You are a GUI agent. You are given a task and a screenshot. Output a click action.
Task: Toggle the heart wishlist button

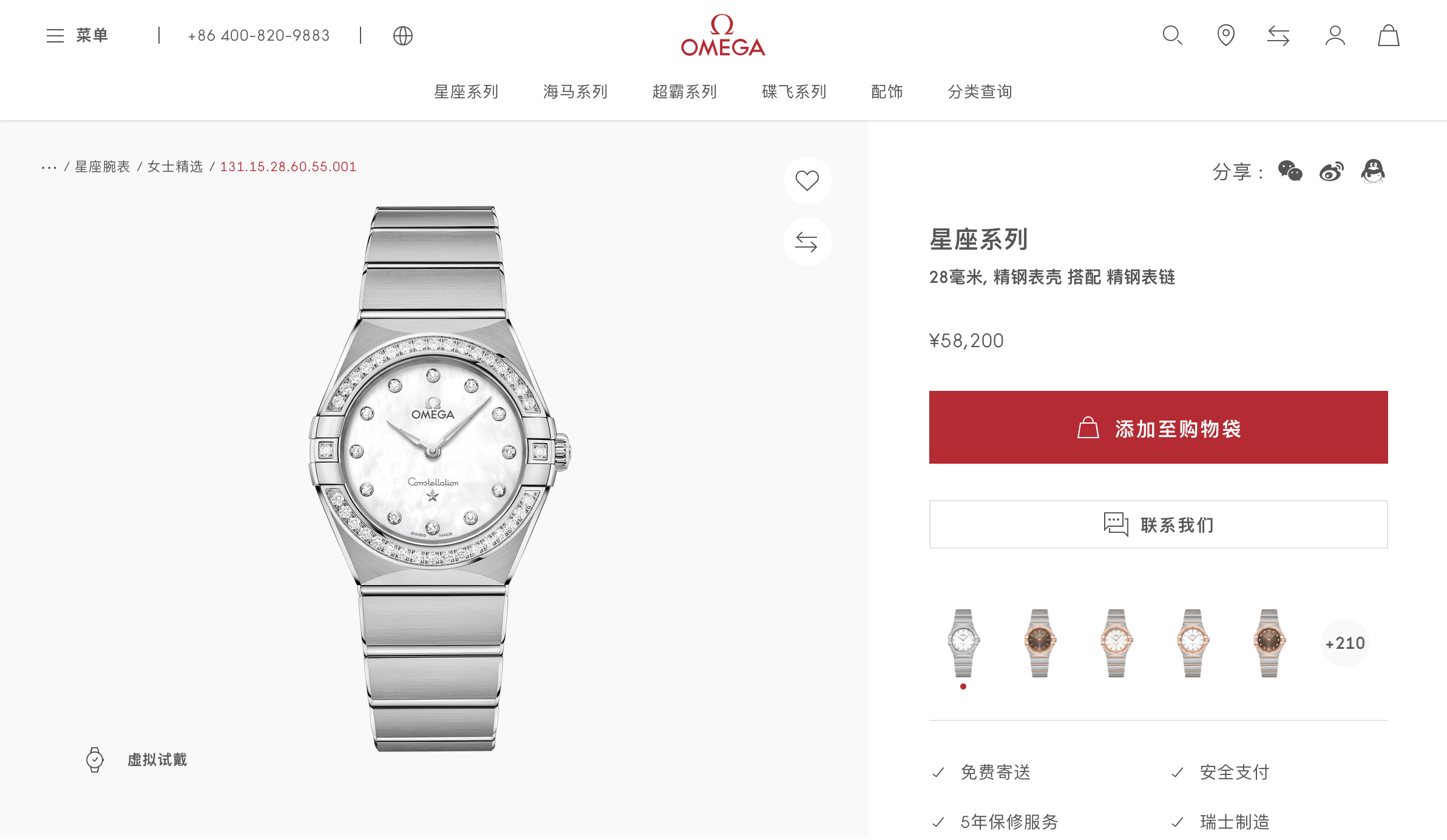tap(807, 180)
